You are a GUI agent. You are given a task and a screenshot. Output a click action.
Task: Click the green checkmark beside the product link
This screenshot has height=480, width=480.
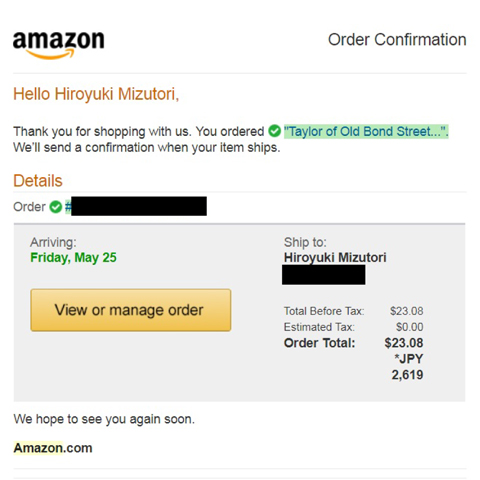click(274, 131)
